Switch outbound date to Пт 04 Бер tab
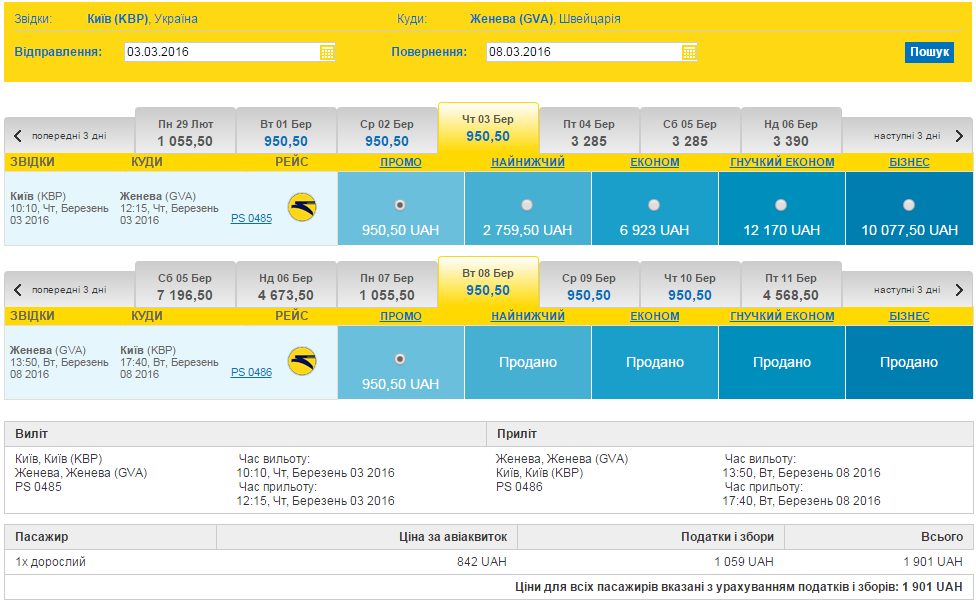Image resolution: width=976 pixels, height=604 pixels. (589, 132)
